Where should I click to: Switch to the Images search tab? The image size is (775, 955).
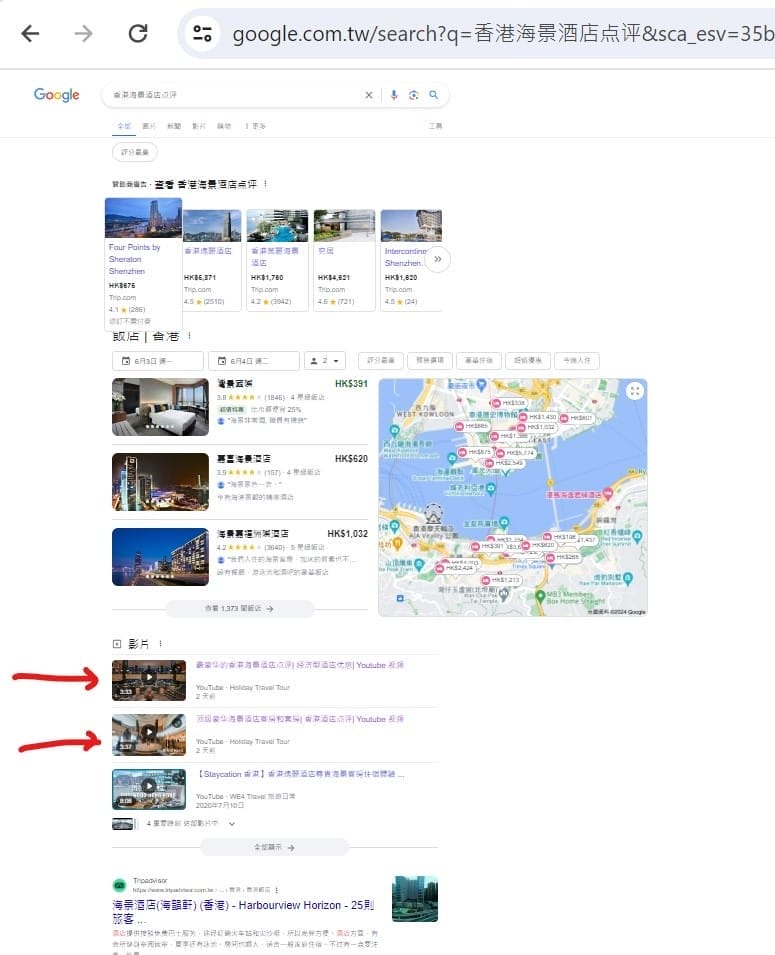(x=149, y=126)
